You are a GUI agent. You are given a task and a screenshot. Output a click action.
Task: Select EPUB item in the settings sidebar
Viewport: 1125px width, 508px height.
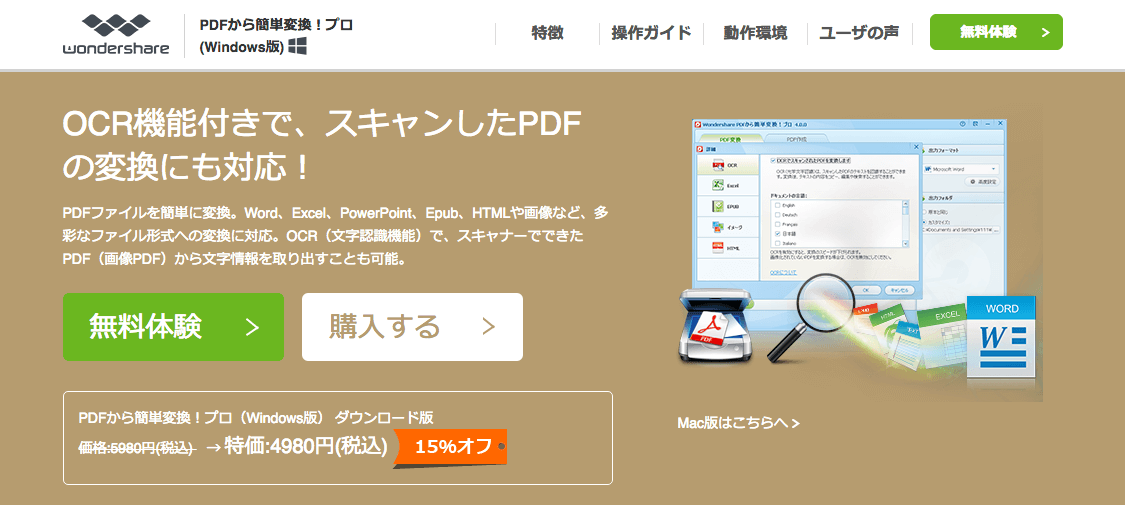tap(728, 206)
